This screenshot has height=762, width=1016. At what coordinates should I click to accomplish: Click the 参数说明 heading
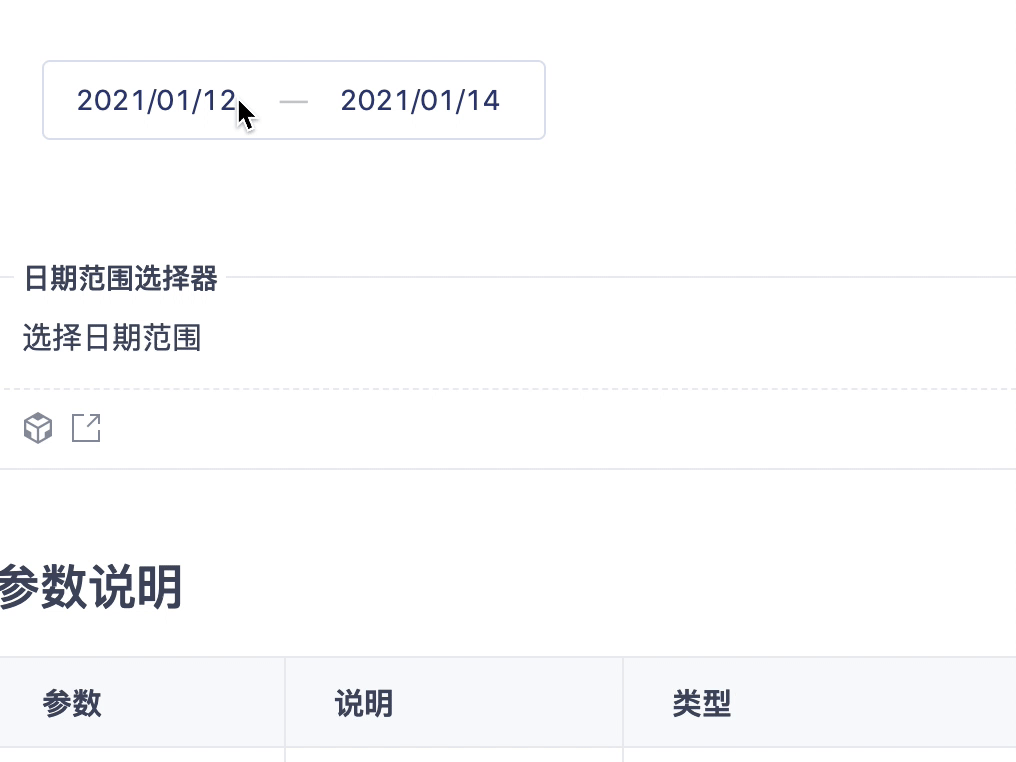coord(91,589)
